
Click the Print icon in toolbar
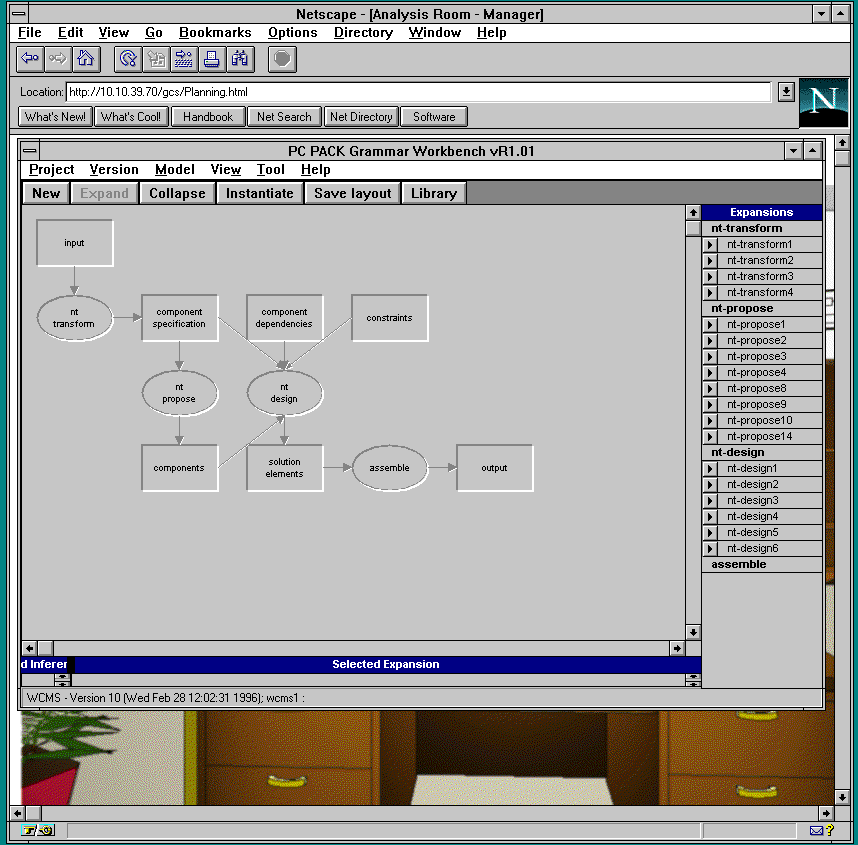click(x=212, y=59)
